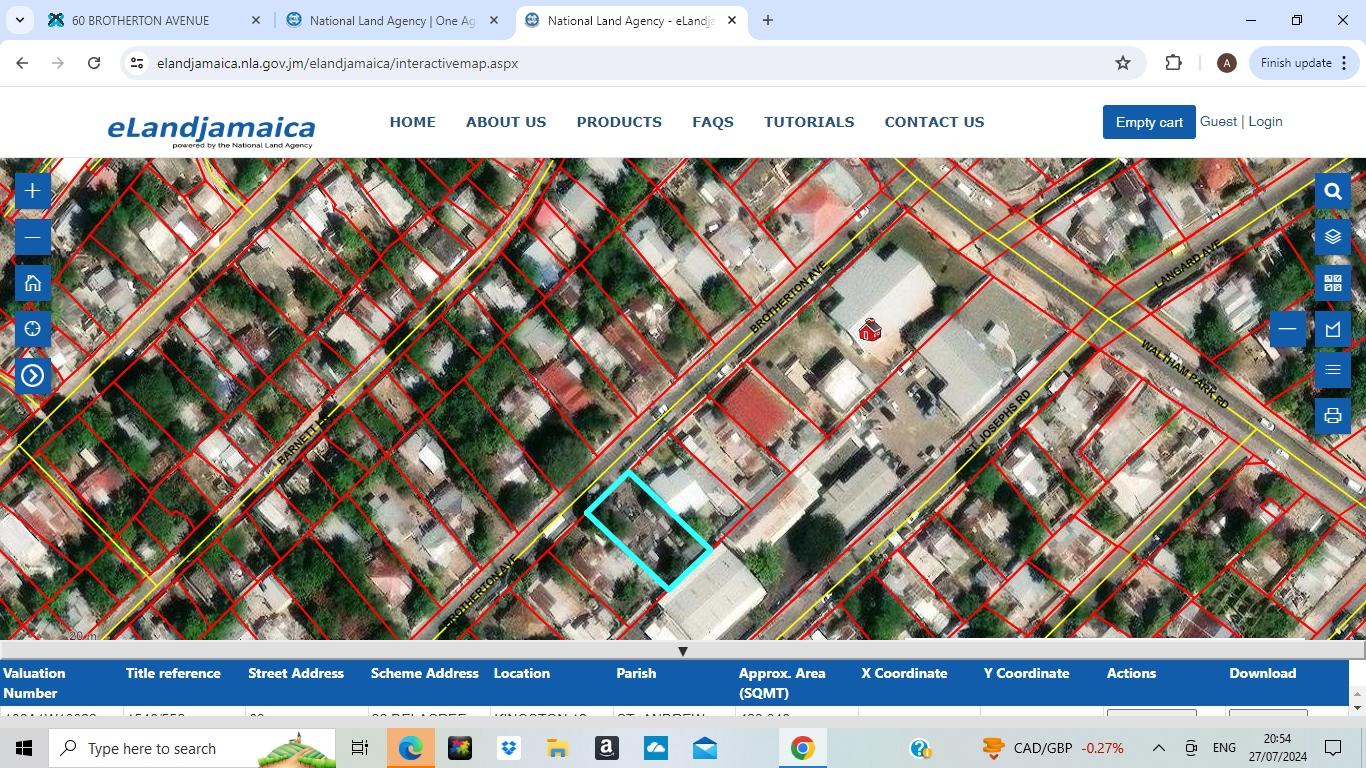Click the Empty cart button

1149,122
